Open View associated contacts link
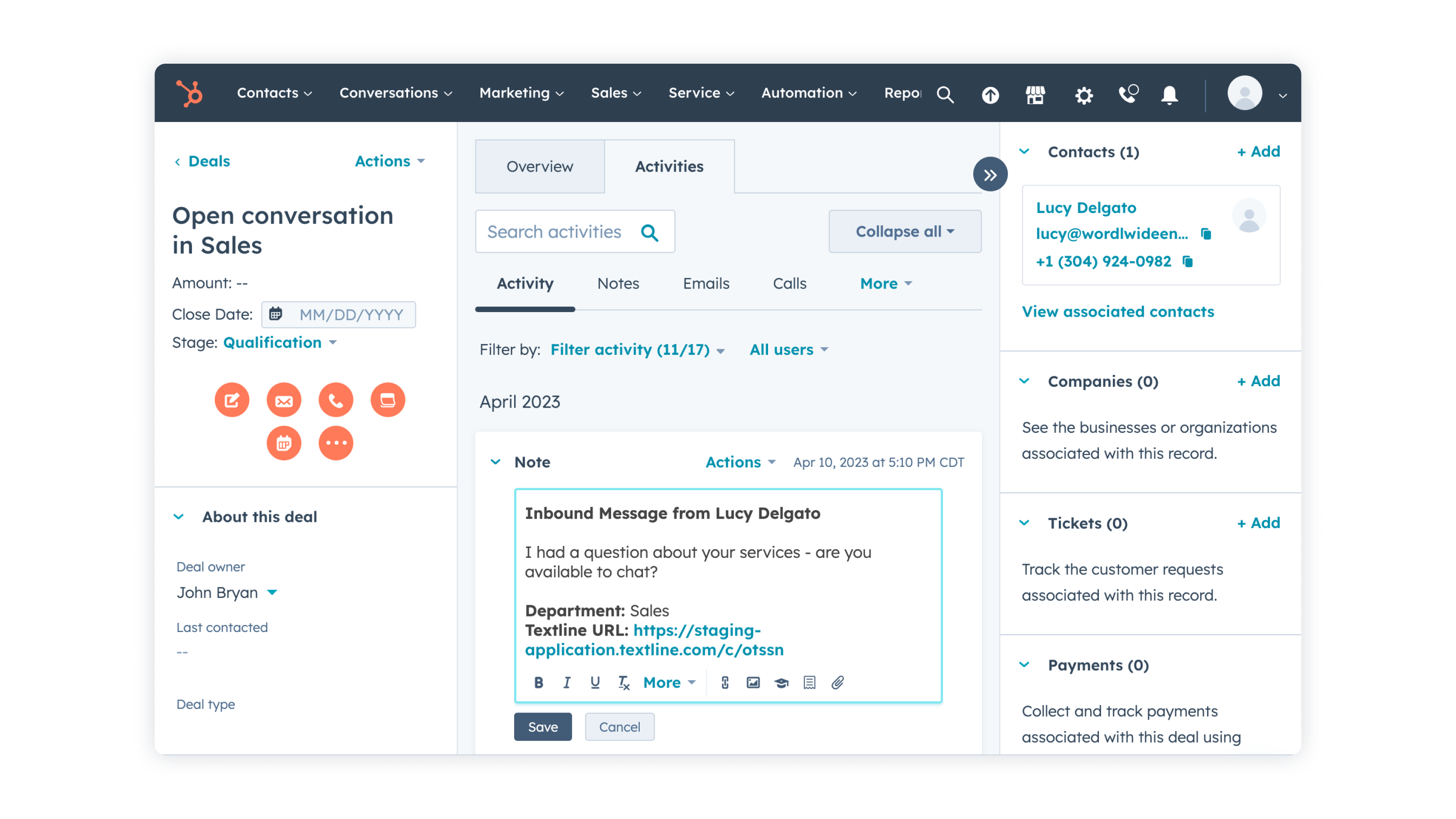This screenshot has width=1456, height=819. coord(1117,311)
